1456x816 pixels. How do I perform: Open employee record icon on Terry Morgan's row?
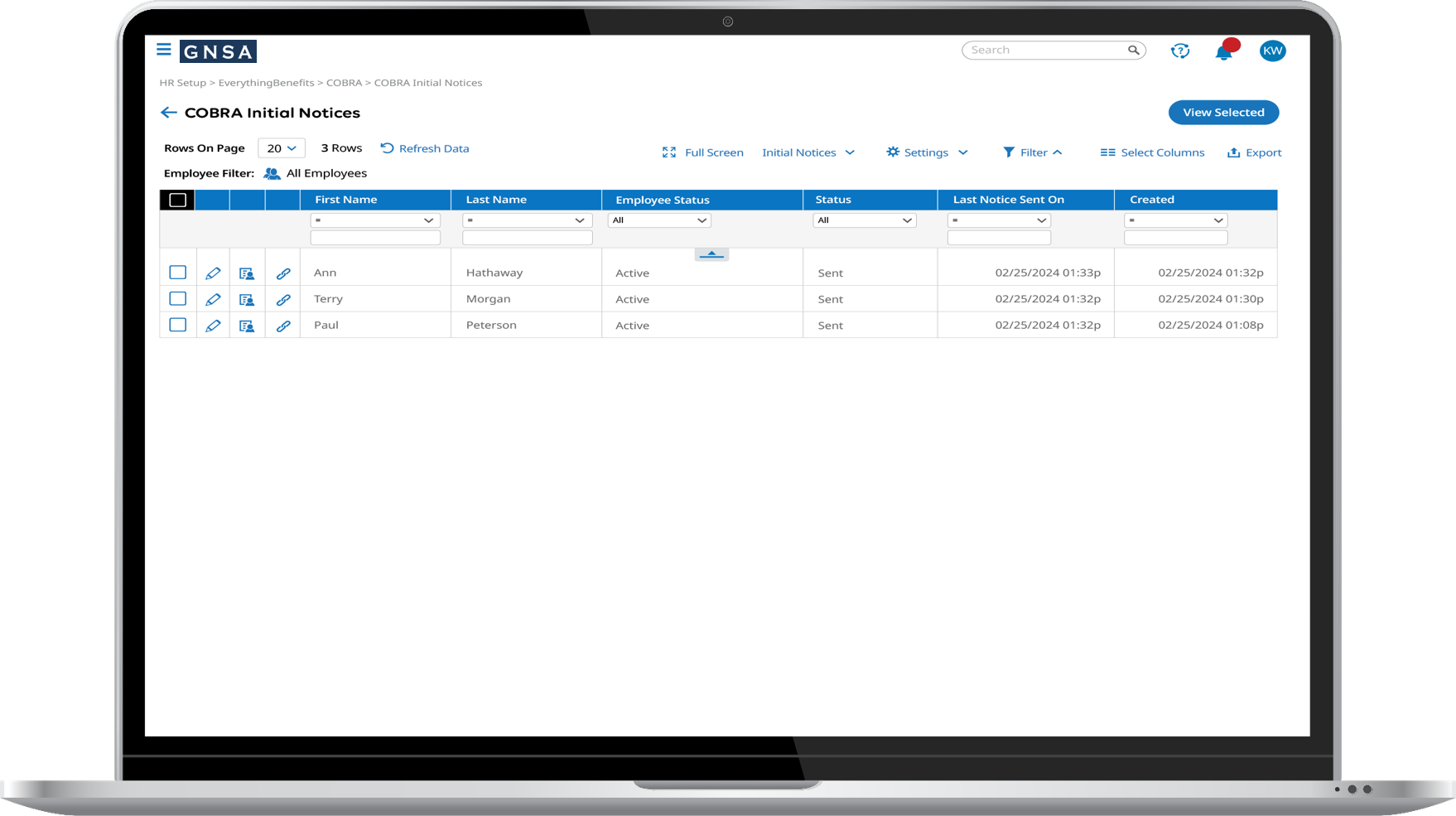(x=247, y=299)
